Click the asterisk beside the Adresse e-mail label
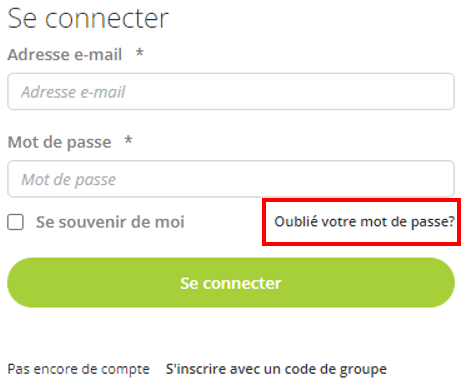 140,52
